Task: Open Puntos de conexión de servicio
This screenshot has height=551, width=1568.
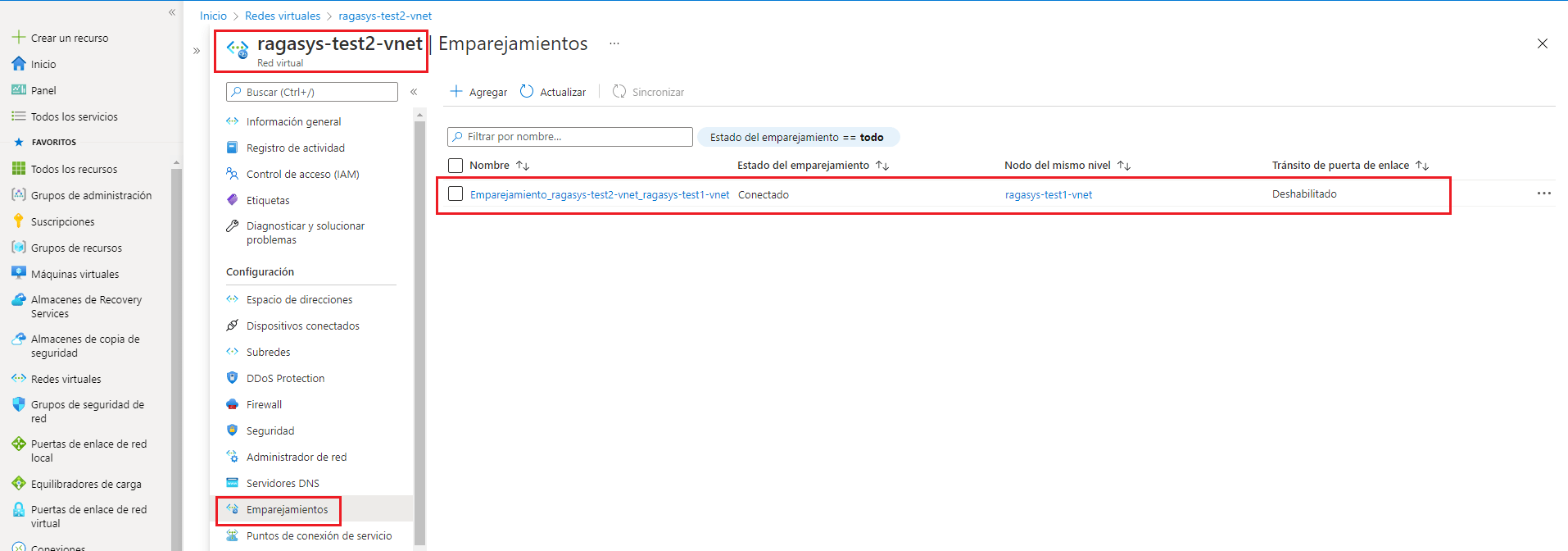Action: point(319,535)
